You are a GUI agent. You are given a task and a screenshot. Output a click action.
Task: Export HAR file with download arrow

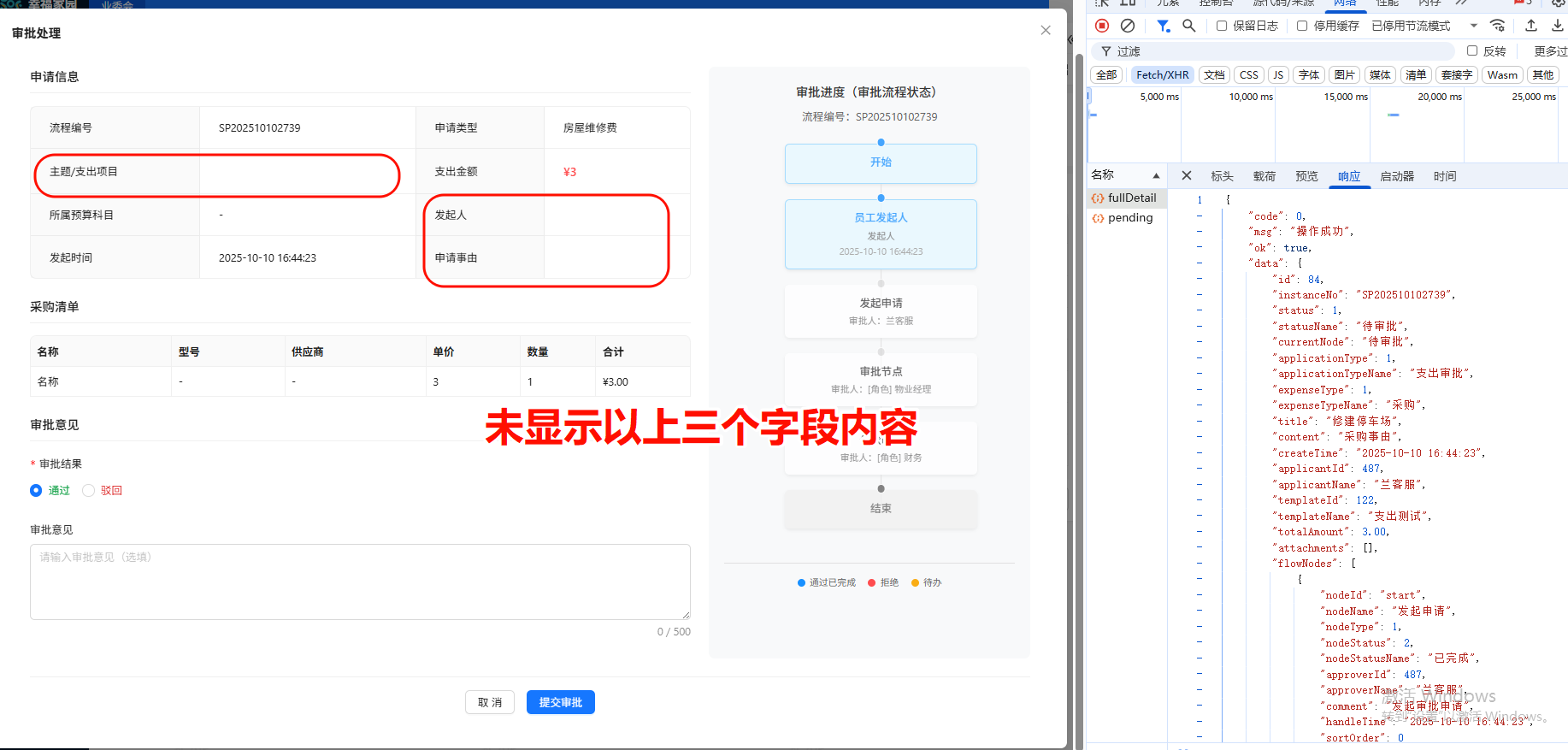click(1558, 26)
